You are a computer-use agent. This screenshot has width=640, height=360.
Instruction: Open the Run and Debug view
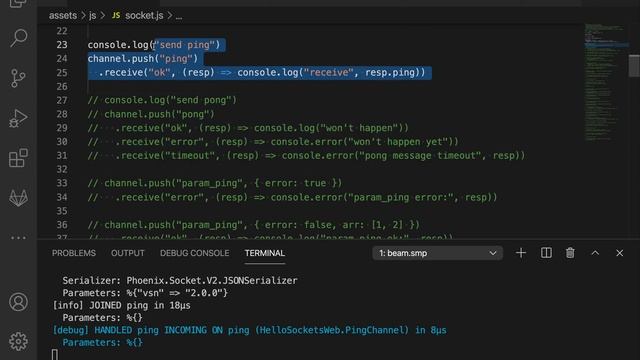tap(18, 118)
